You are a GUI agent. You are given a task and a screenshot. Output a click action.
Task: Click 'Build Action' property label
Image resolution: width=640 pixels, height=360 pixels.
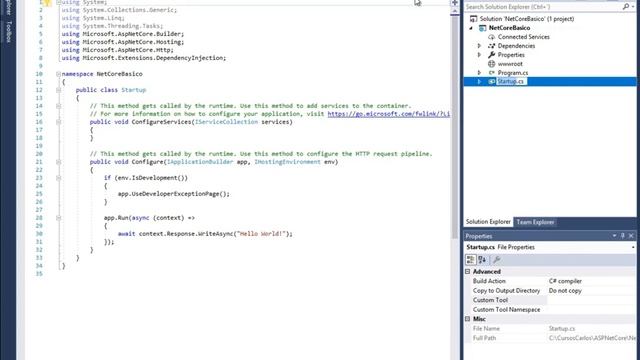(x=489, y=281)
